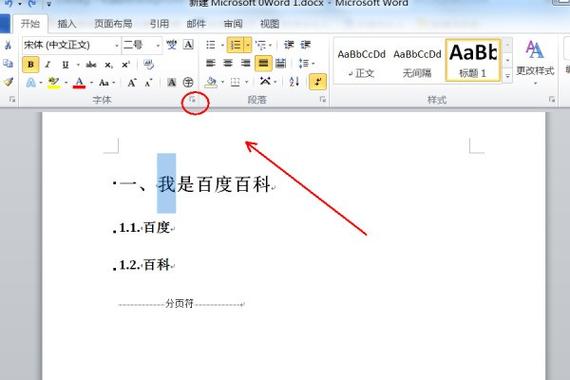Open the 字体 dialog launcher
Viewport: 570px width, 380px height.
click(193, 99)
